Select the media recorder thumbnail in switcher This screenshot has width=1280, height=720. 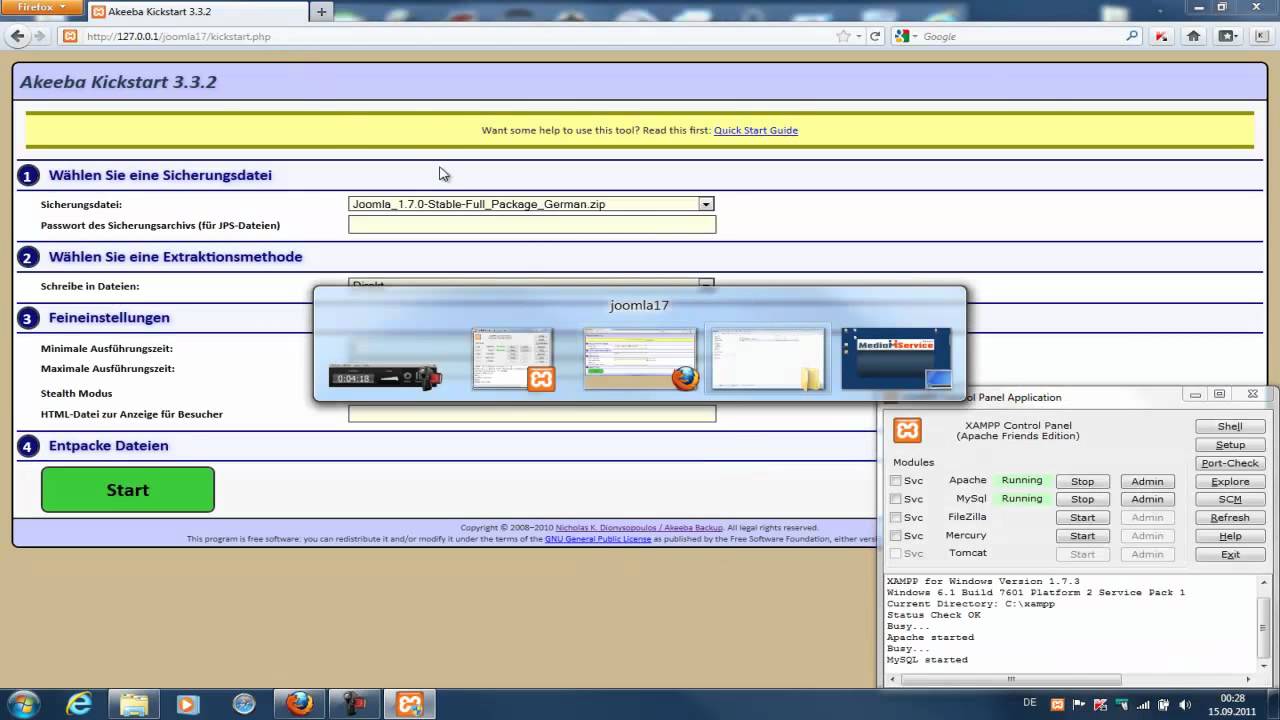385,377
